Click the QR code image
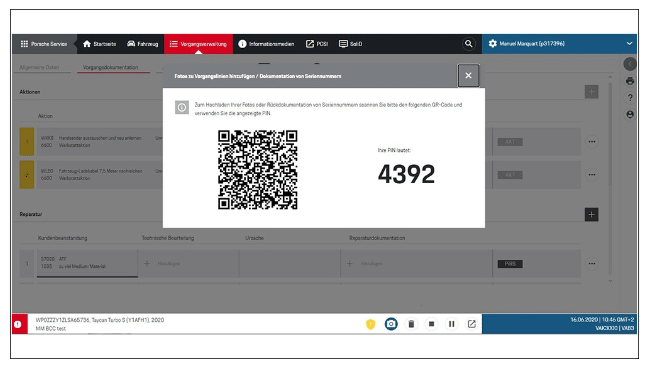The height and width of the screenshot is (368, 649). point(257,170)
